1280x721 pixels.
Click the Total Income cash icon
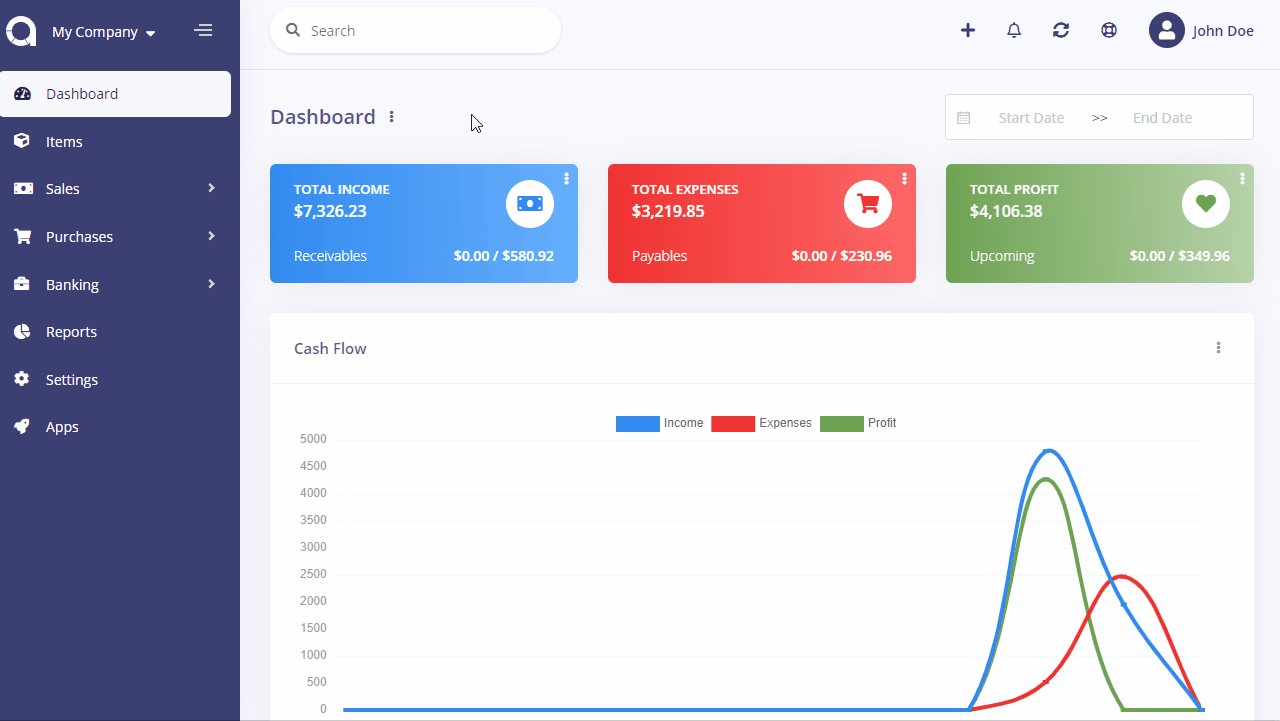[529, 204]
